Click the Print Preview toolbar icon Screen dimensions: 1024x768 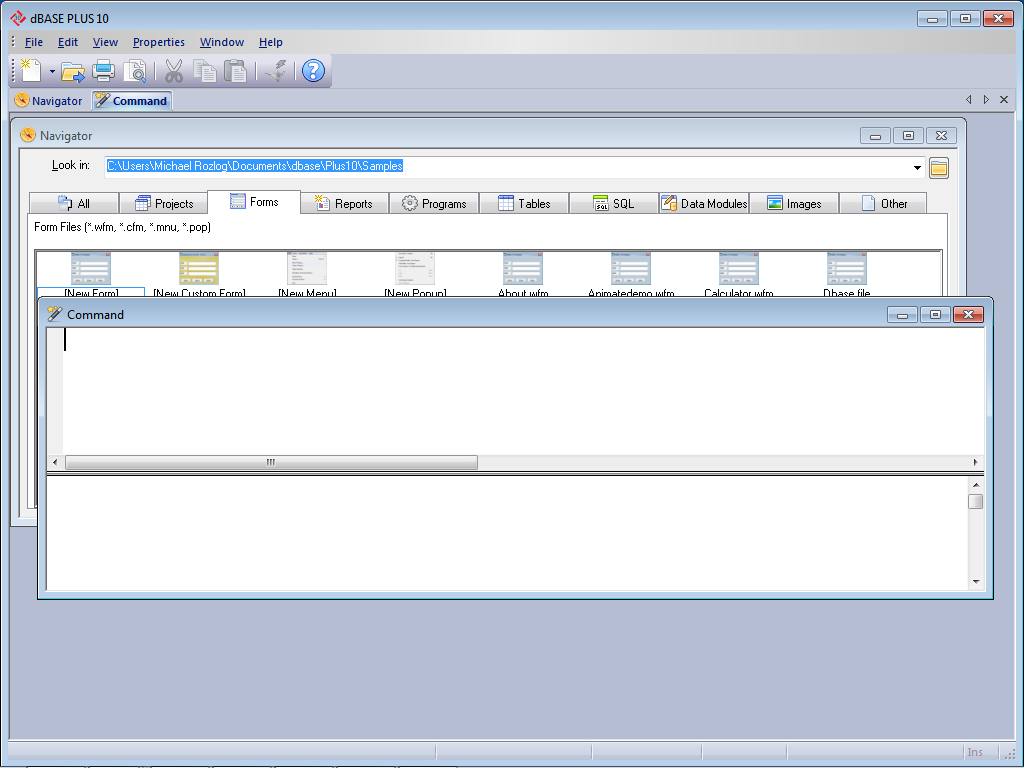[x=135, y=71]
